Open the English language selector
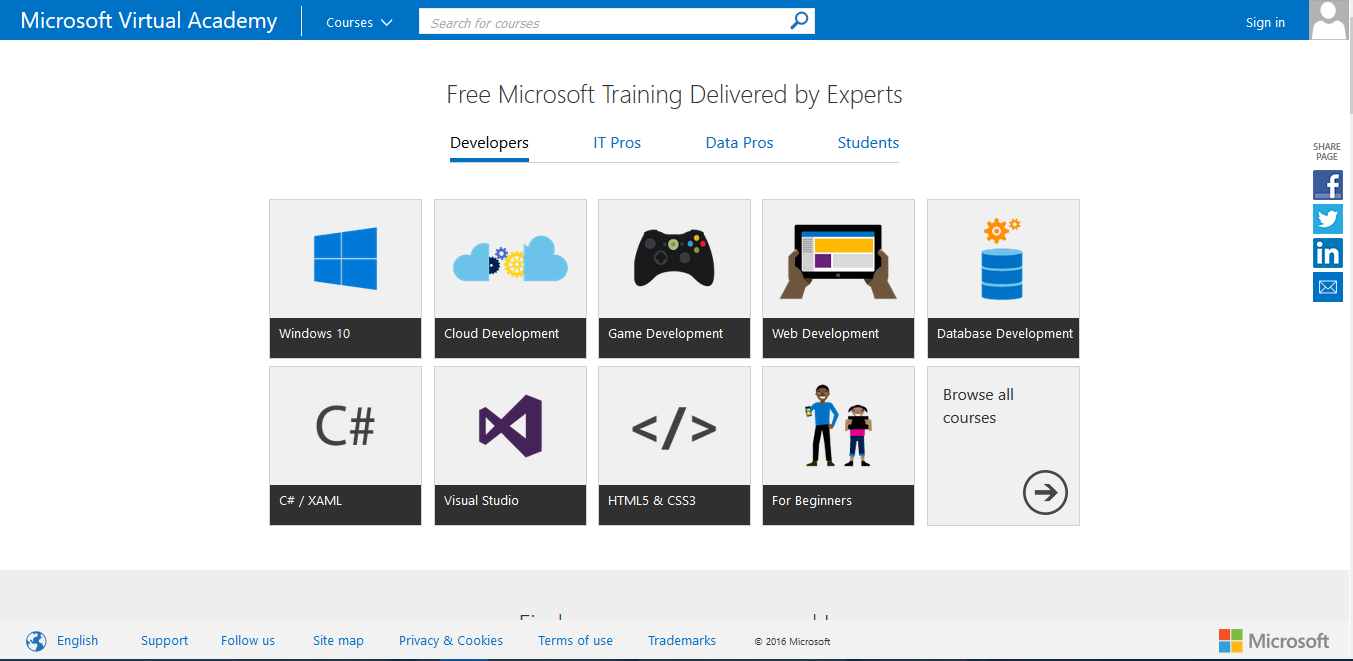Screen dimensions: 1353x661 77,640
